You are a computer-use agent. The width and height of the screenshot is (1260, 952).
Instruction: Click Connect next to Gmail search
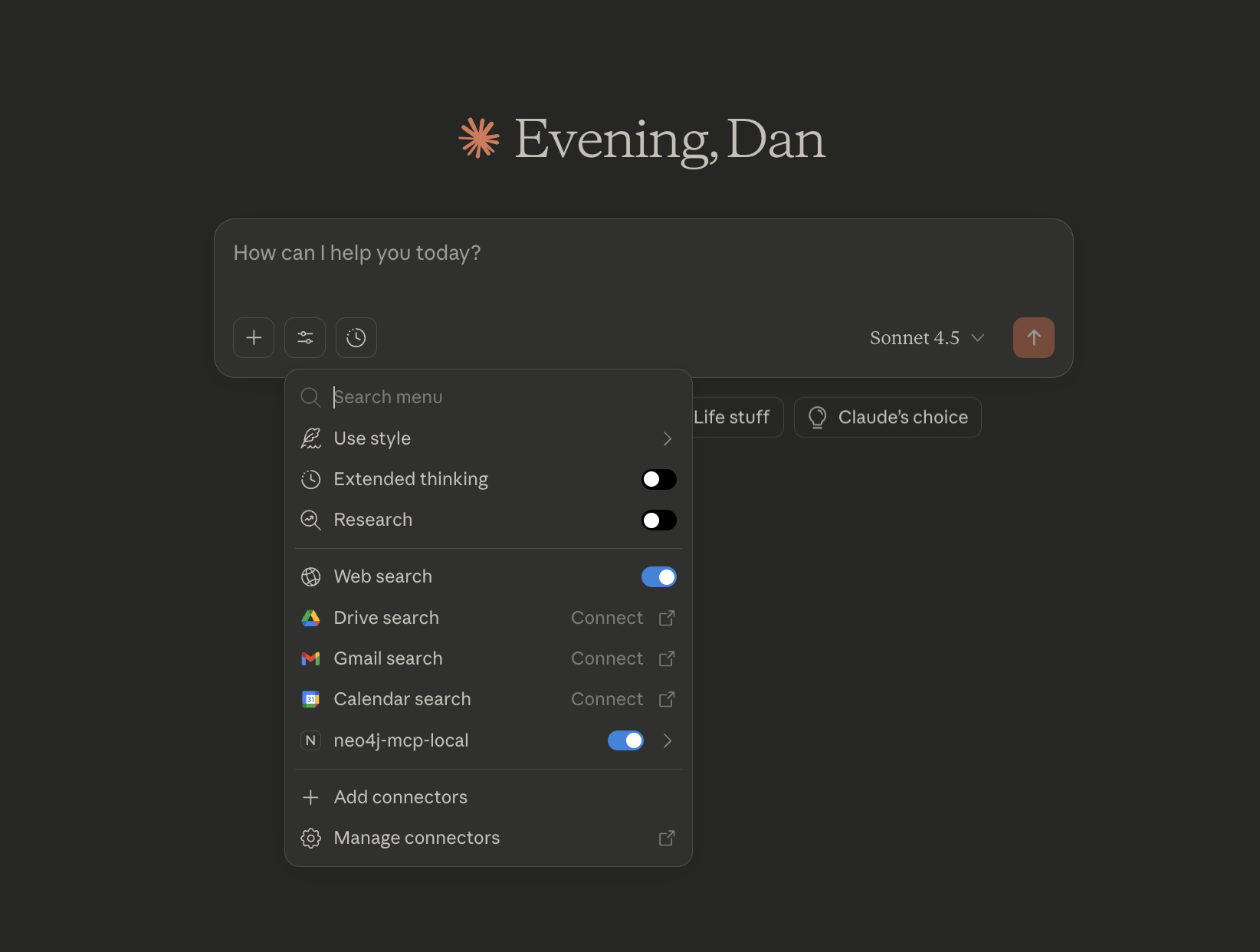(x=606, y=658)
